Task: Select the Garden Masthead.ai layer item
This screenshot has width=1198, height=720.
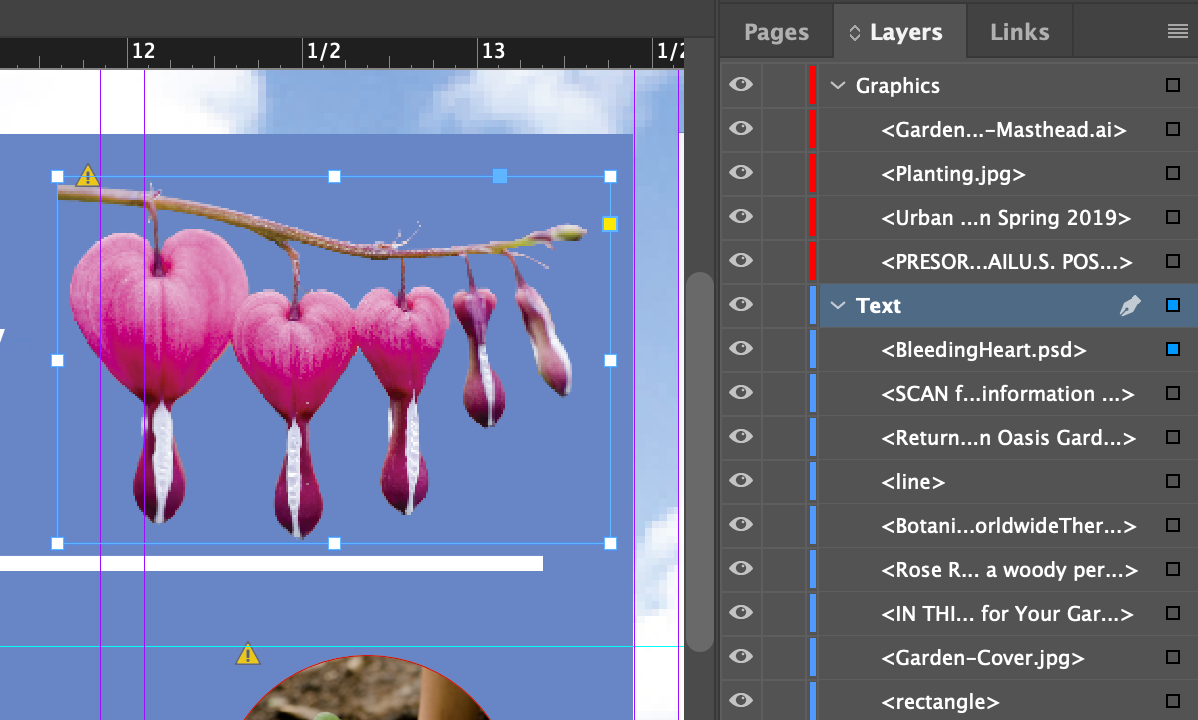Action: pyautogui.click(x=1003, y=130)
